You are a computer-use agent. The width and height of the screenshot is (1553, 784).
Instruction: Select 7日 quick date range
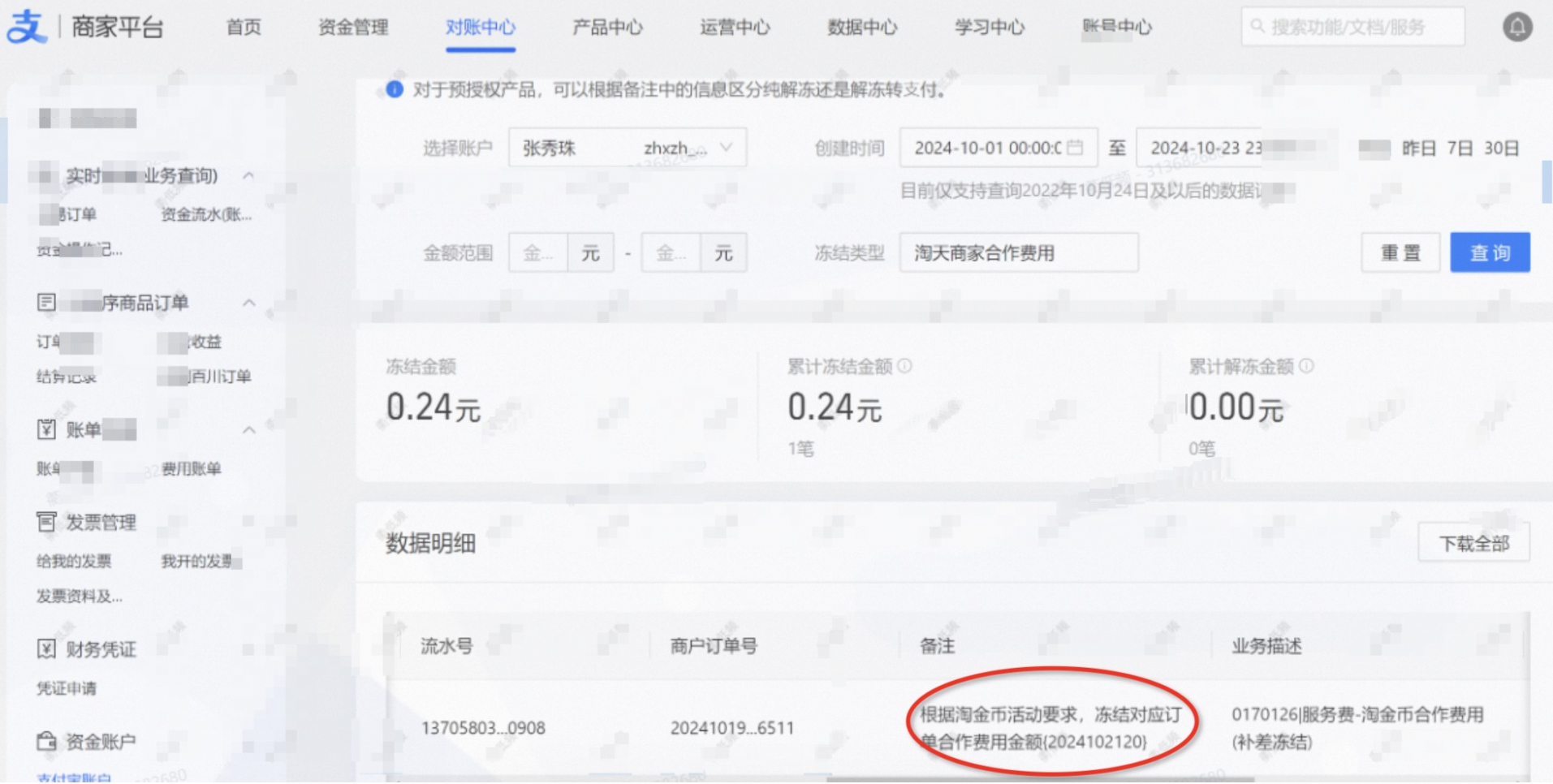(1460, 149)
